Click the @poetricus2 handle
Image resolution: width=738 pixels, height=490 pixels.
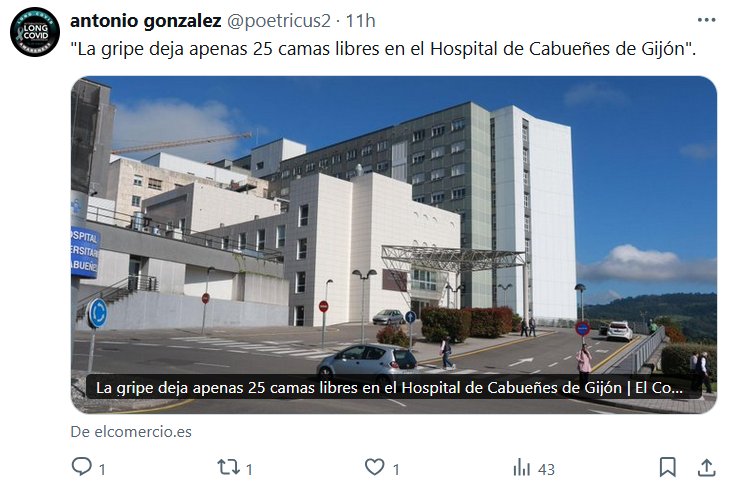tap(279, 21)
